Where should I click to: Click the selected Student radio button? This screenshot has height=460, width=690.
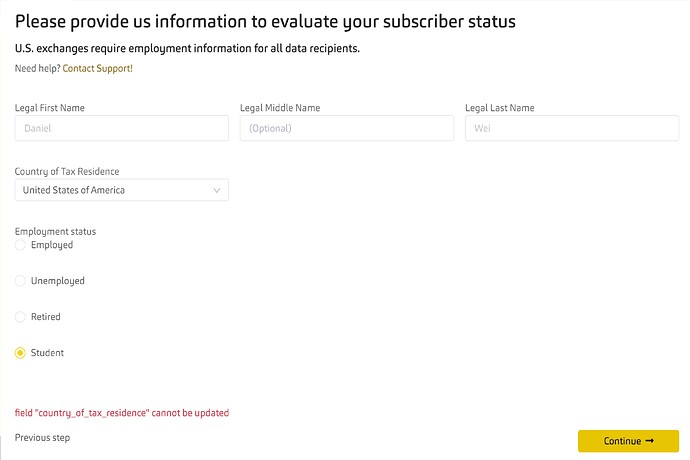pos(21,353)
